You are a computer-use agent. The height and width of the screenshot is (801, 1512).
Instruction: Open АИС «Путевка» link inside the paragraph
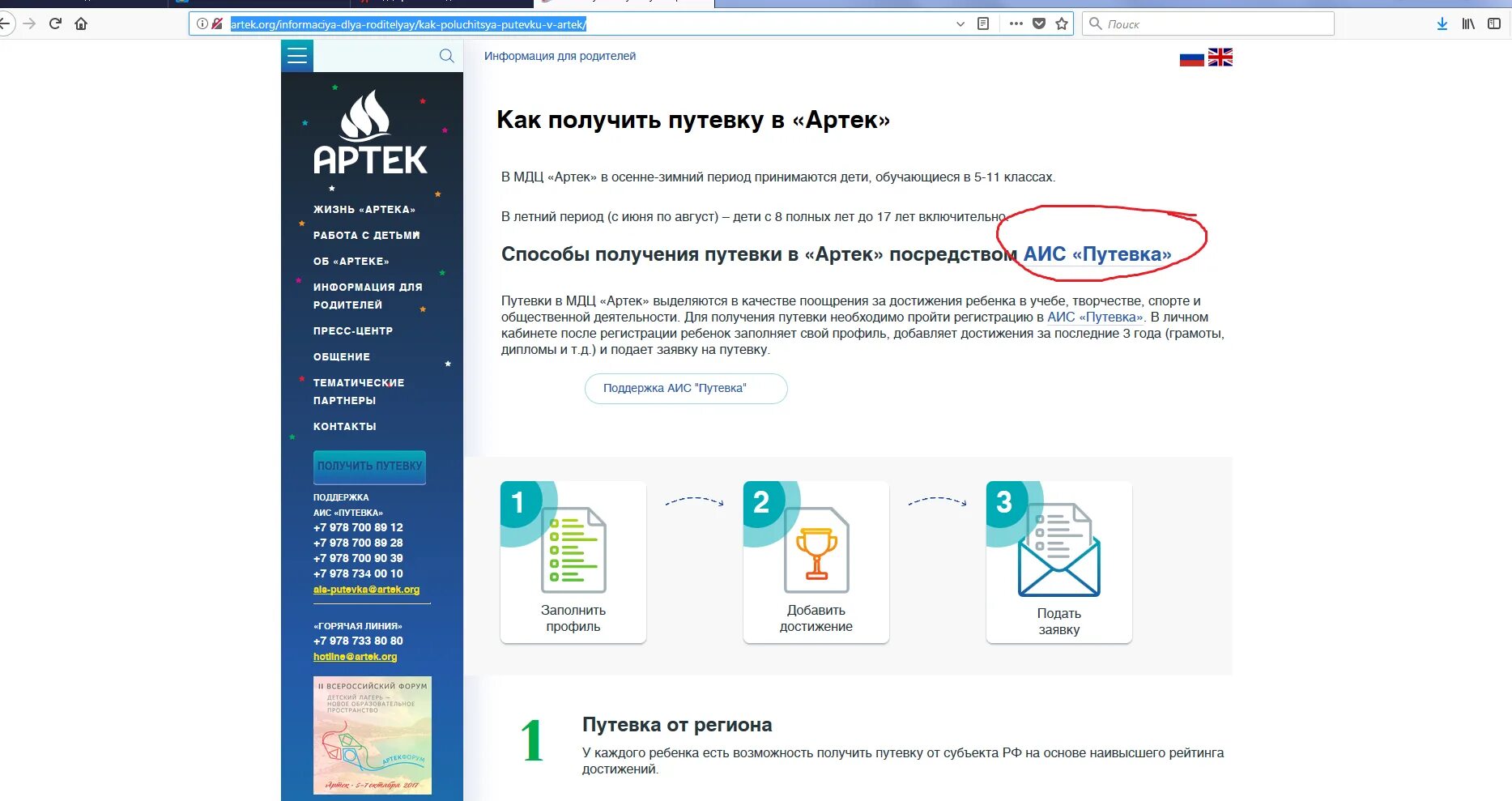pos(1095,317)
